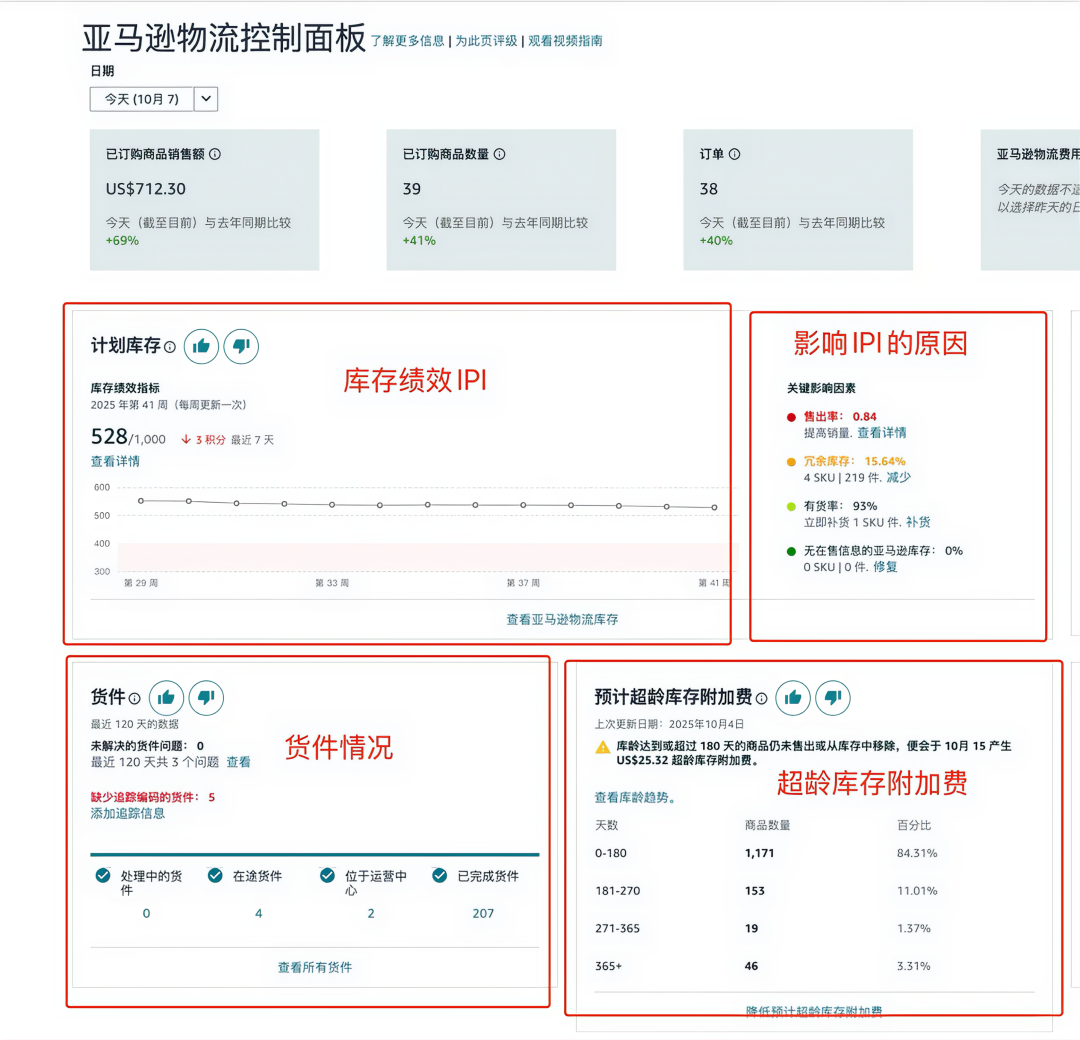
Task: Click the warning triangle icon
Action: pyautogui.click(x=603, y=747)
